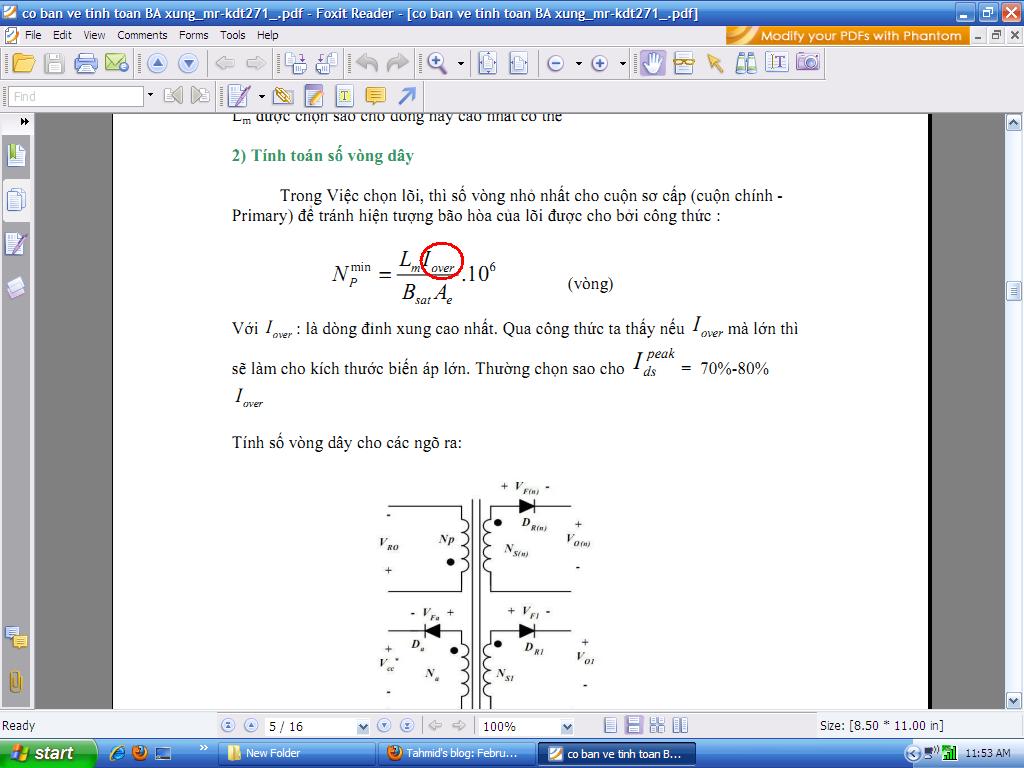
Task: Toggle continuous page layout view
Action: [633, 726]
